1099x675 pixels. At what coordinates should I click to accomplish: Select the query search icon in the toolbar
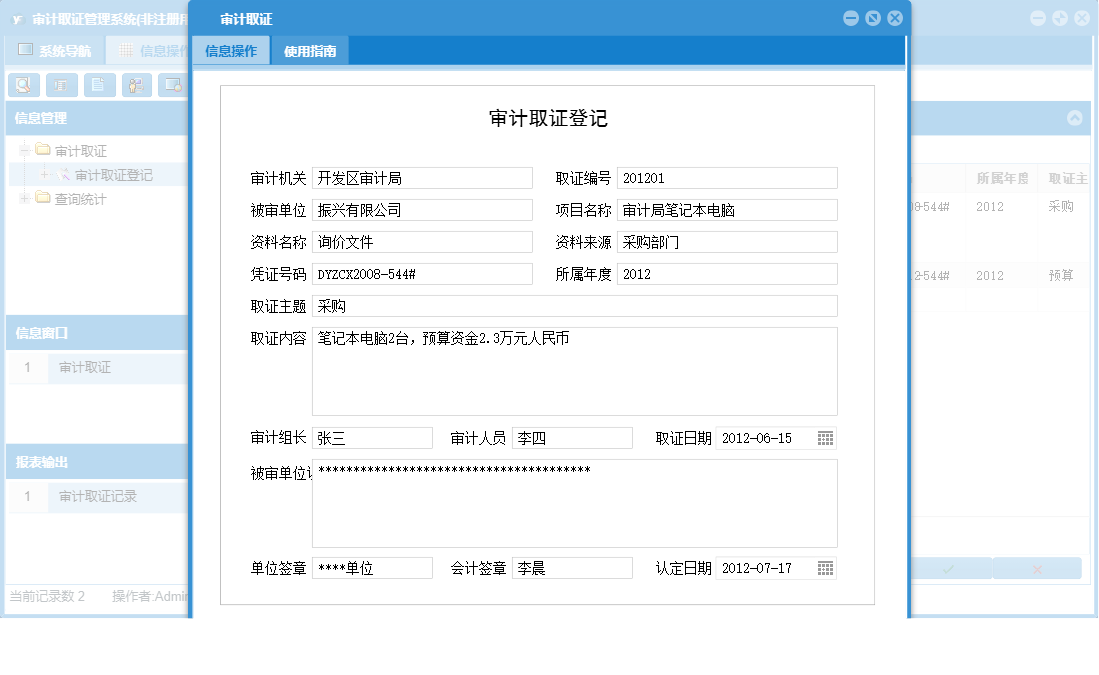click(24, 85)
